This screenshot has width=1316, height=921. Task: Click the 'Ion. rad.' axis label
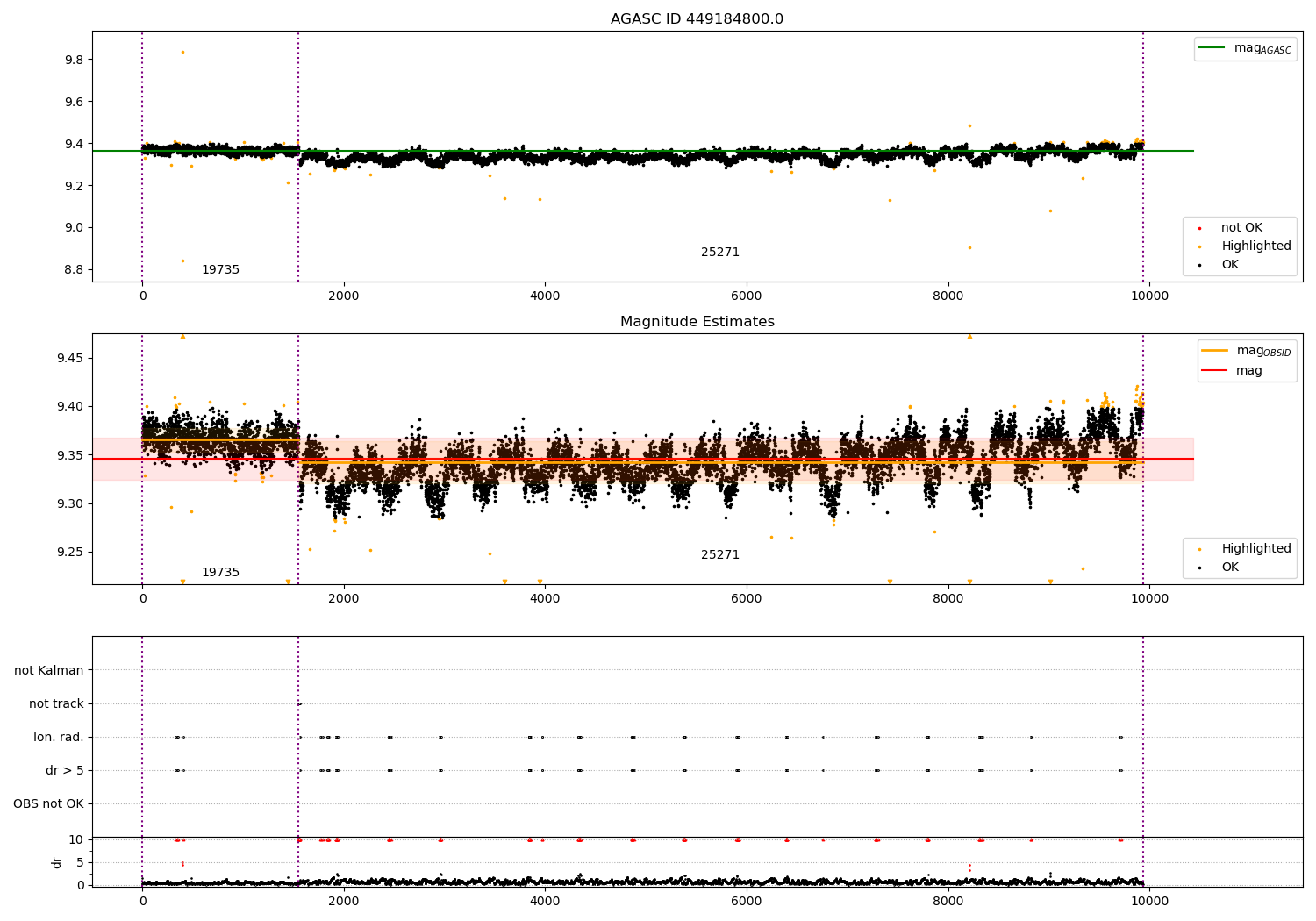[x=59, y=738]
